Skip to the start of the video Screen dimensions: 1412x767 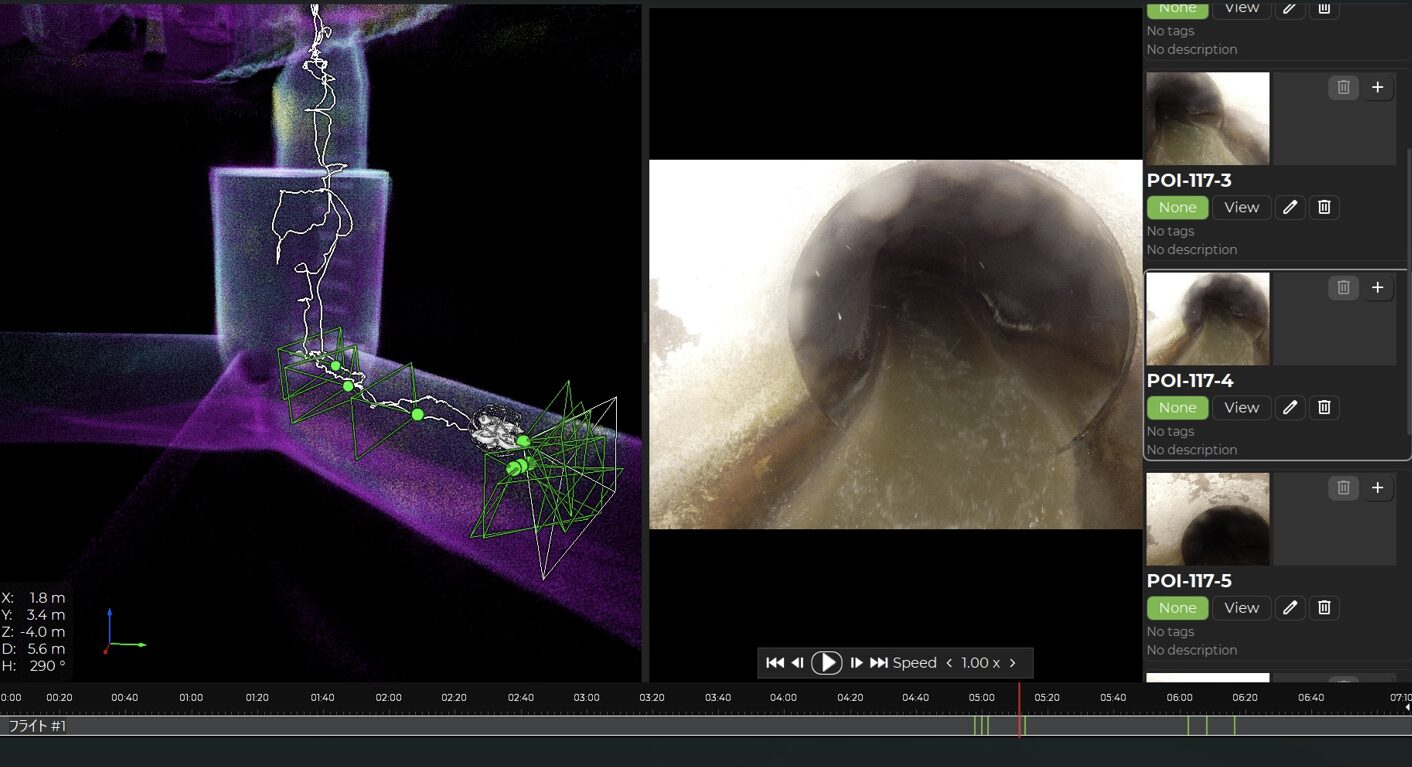pos(775,663)
